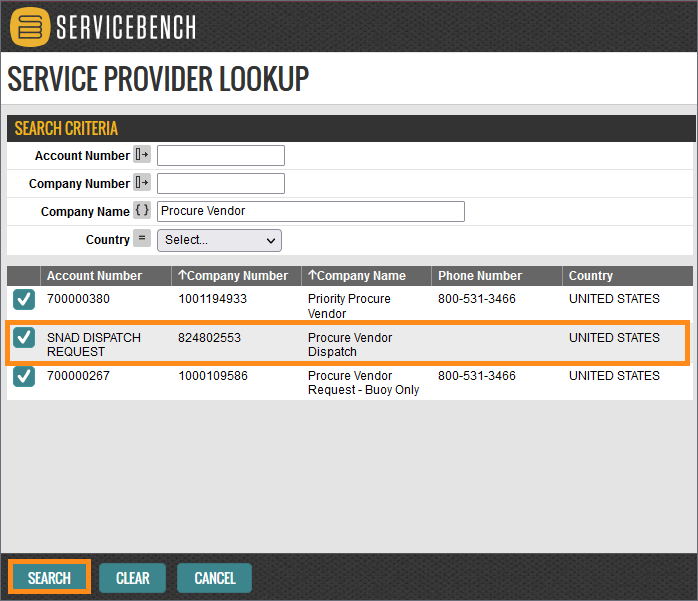Sort by the Company Name column header
This screenshot has width=698, height=601.
click(357, 276)
